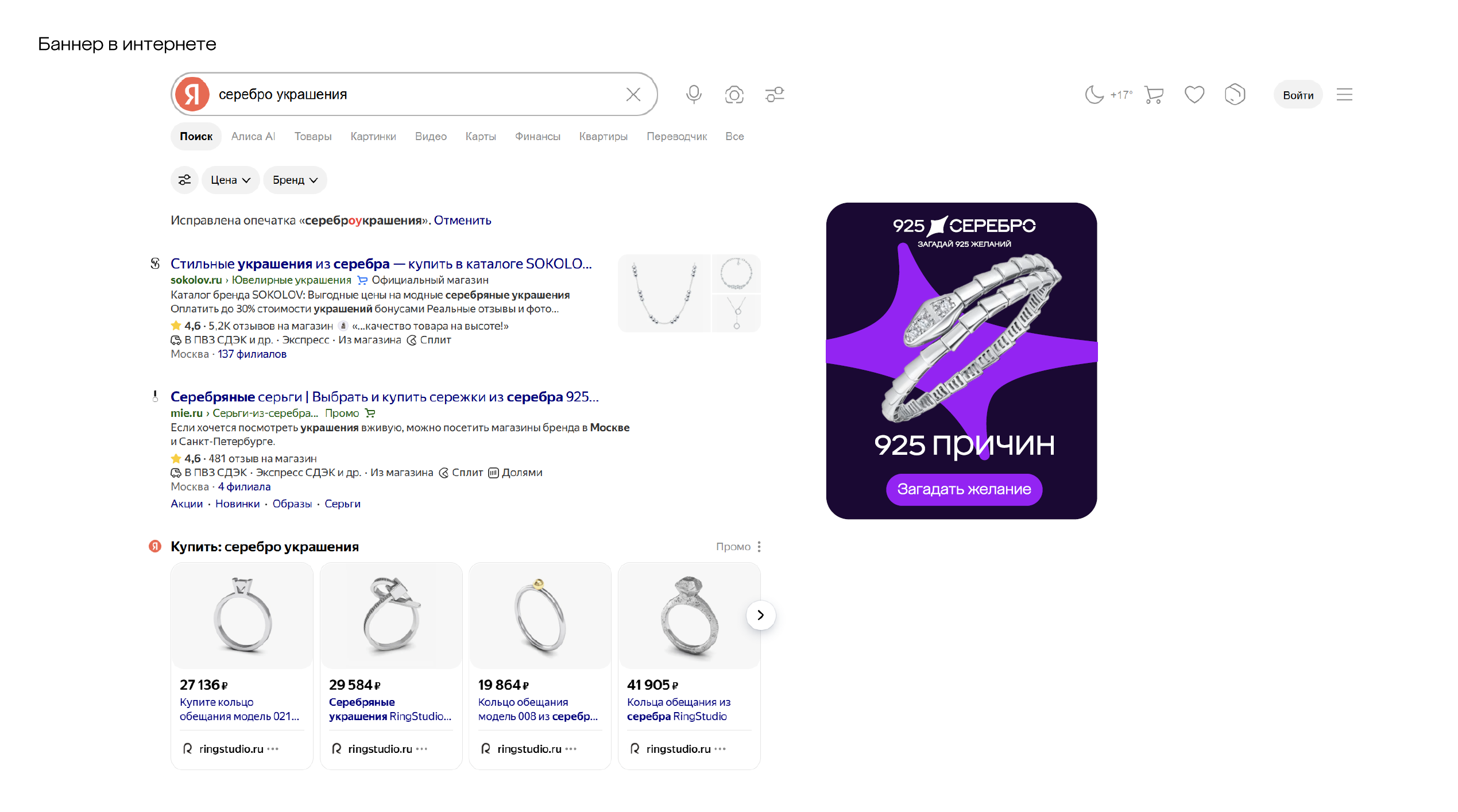1458x812 pixels.
Task: Click Загадать желание banner button
Action: [964, 489]
